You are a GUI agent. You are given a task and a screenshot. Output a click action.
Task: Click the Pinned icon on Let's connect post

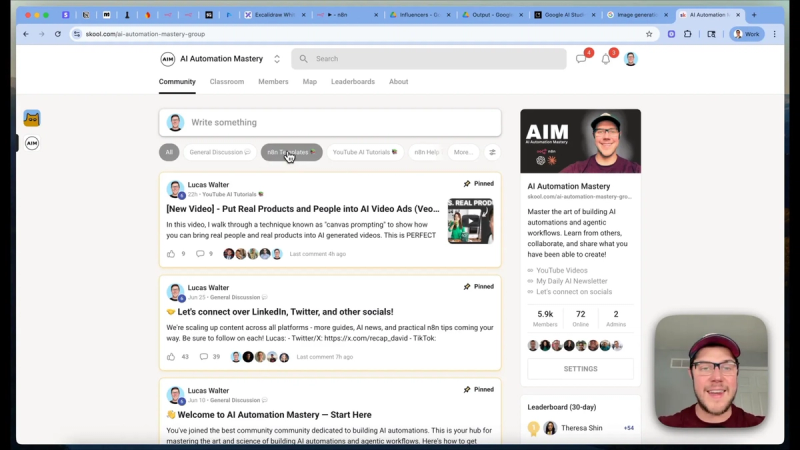467,287
